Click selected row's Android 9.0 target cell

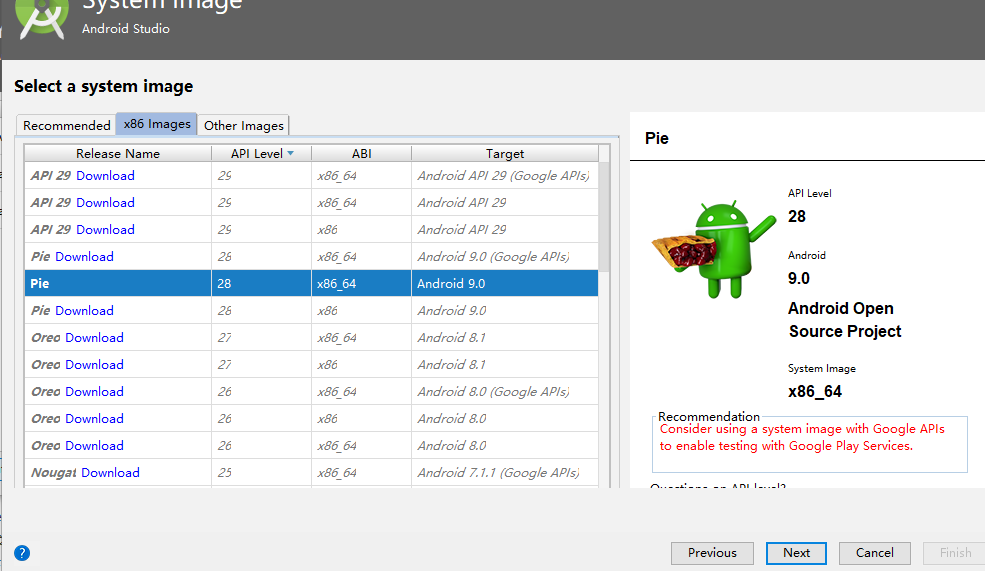[x=504, y=283]
